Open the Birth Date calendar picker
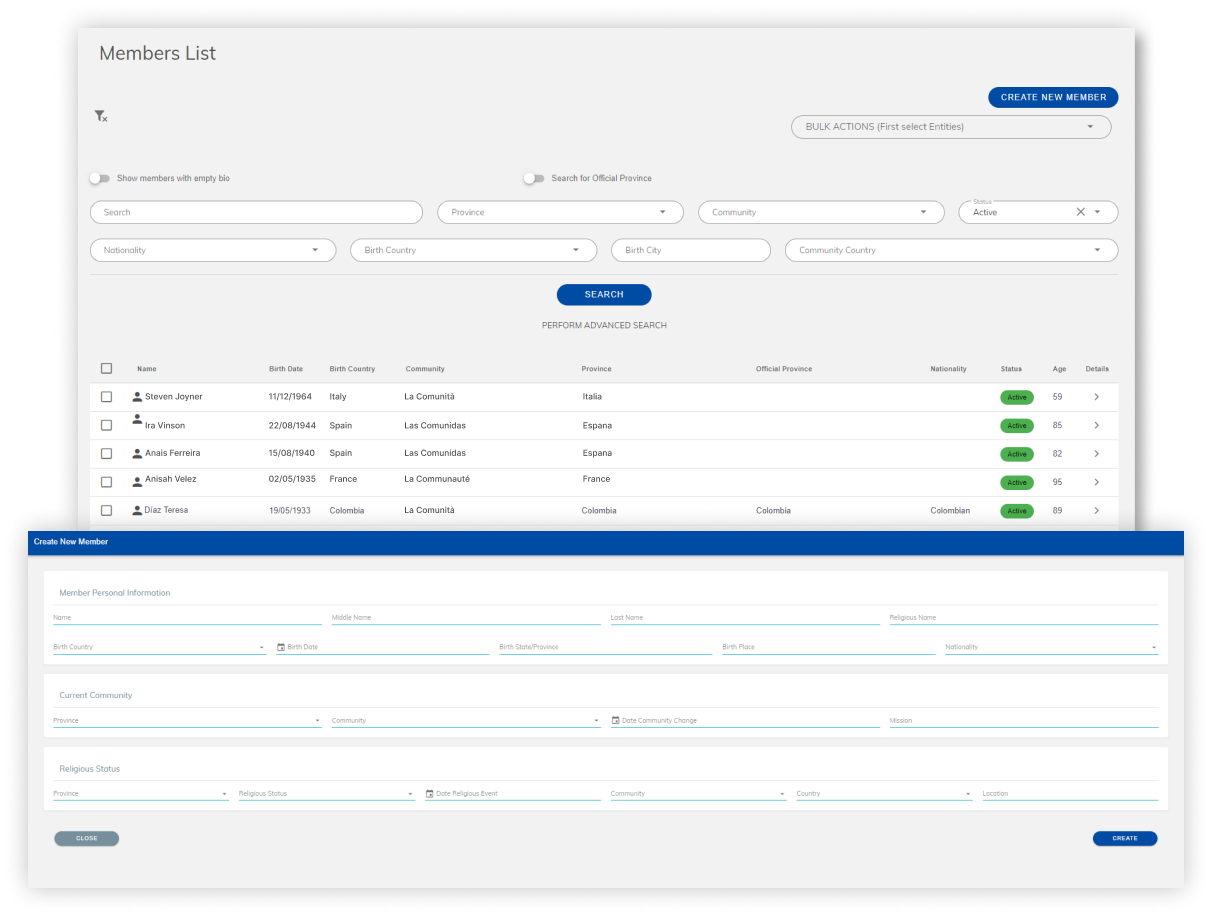 coord(281,647)
